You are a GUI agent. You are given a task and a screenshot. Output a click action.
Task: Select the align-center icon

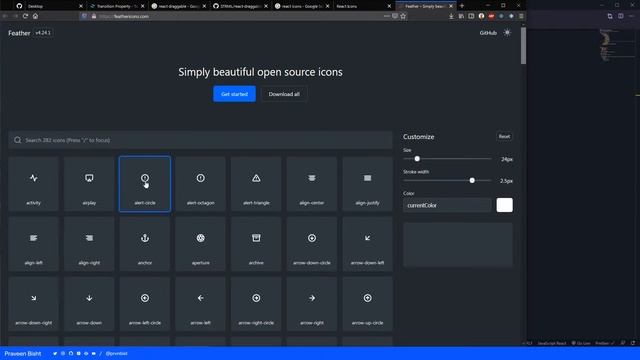[x=312, y=184]
